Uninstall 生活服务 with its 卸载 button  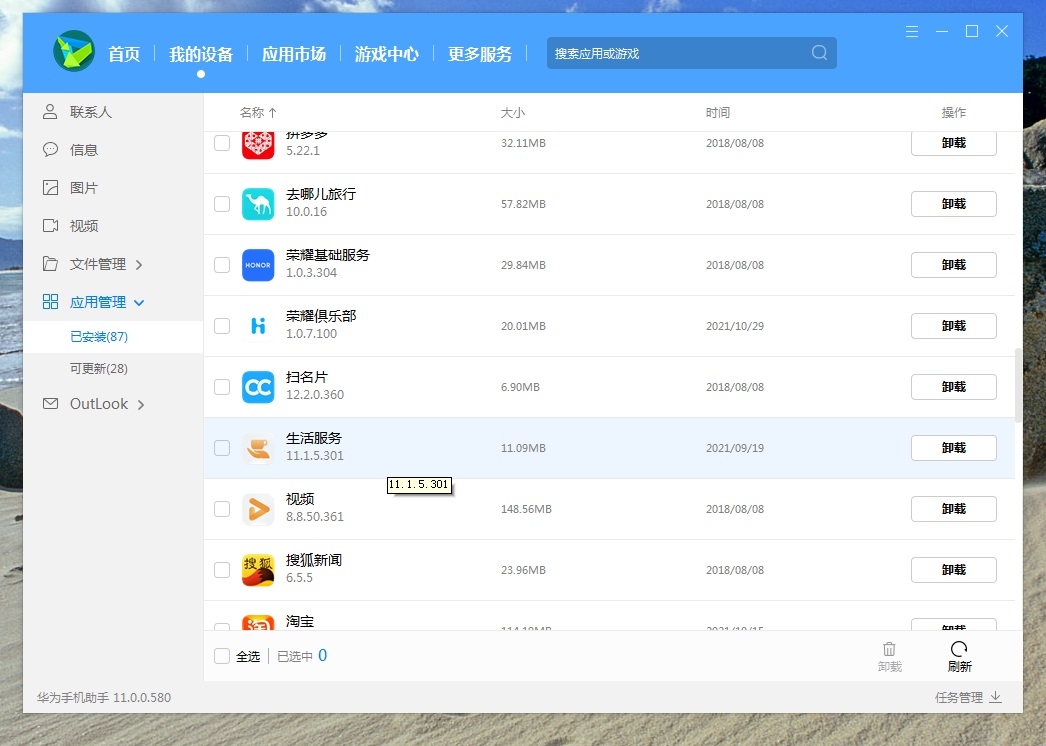click(x=953, y=448)
